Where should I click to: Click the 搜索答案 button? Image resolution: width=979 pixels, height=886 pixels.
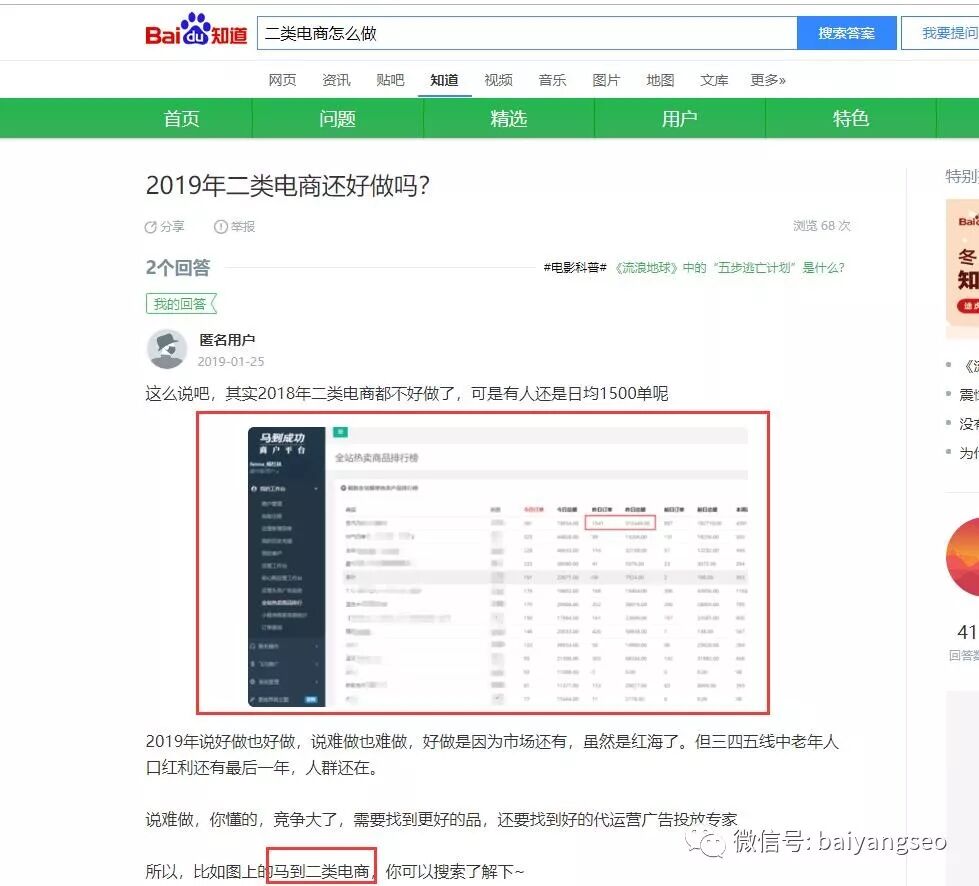click(846, 33)
